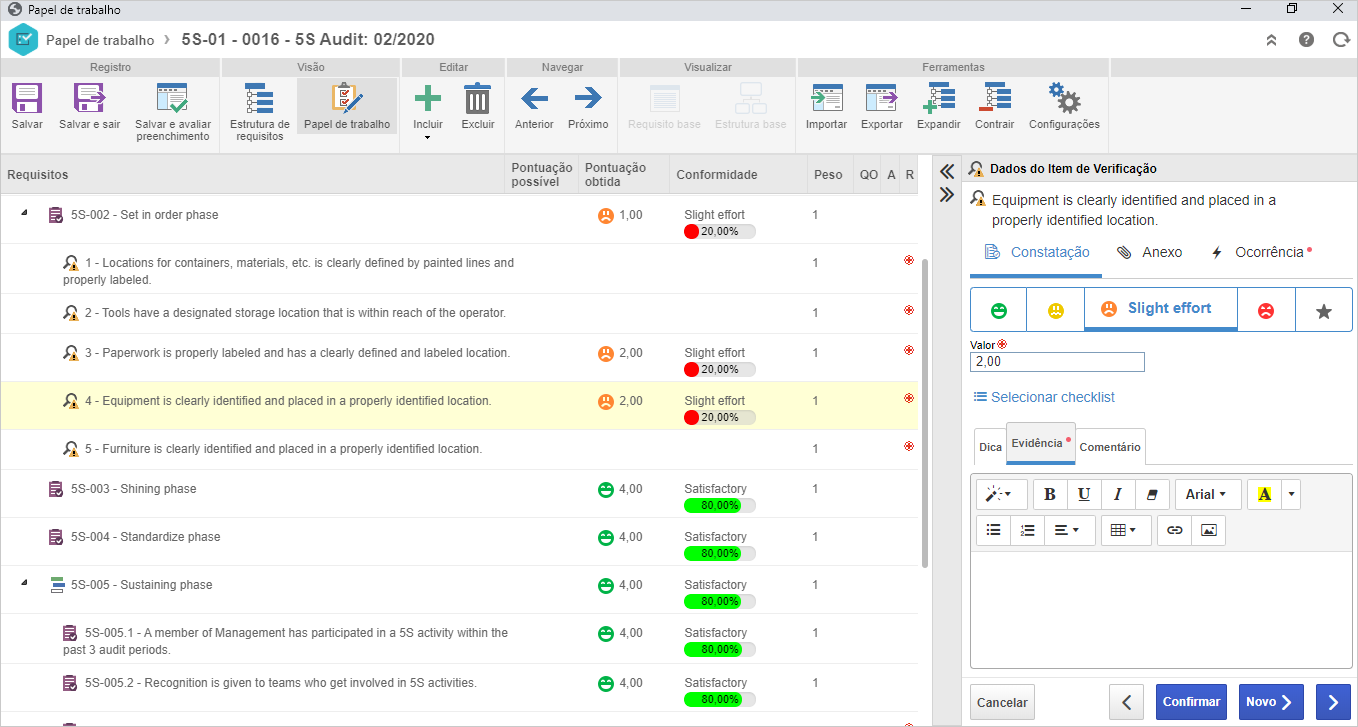Click ordered numbered list icon
Viewport: 1358px width, 727px height.
pyautogui.click(x=1027, y=530)
